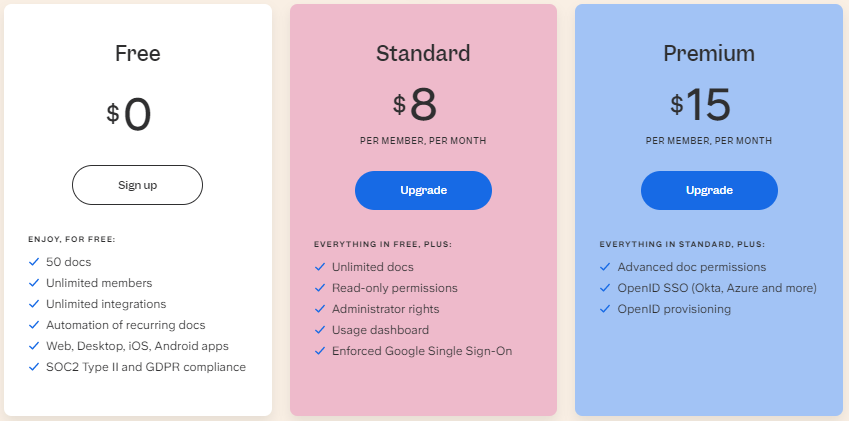
Task: Click checkmark beside Advanced doc permissions
Action: pyautogui.click(x=605, y=267)
